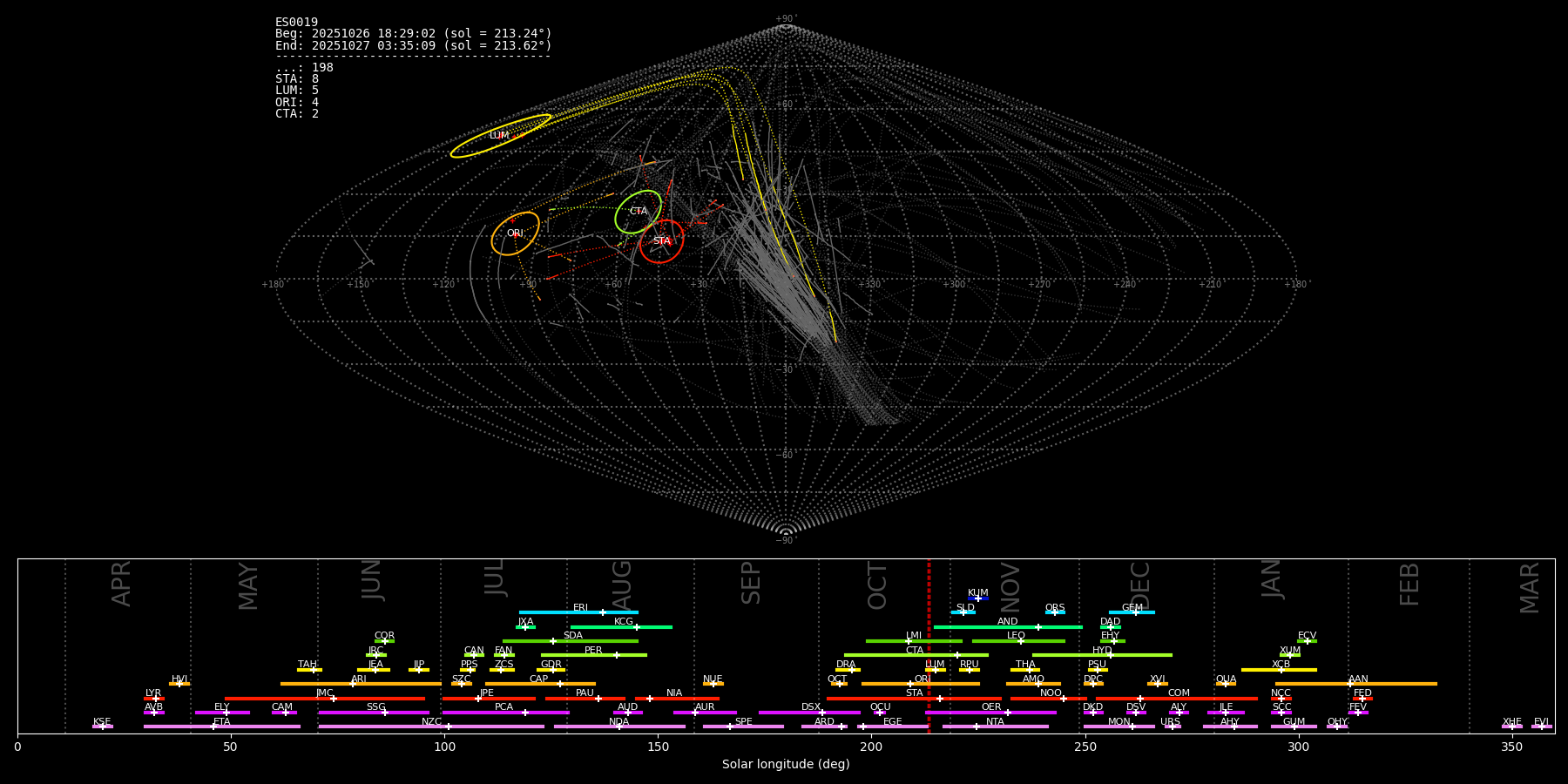The height and width of the screenshot is (784, 1568).
Task: Click the green CTA radiant ellipse label on sky map
Action: 639,212
